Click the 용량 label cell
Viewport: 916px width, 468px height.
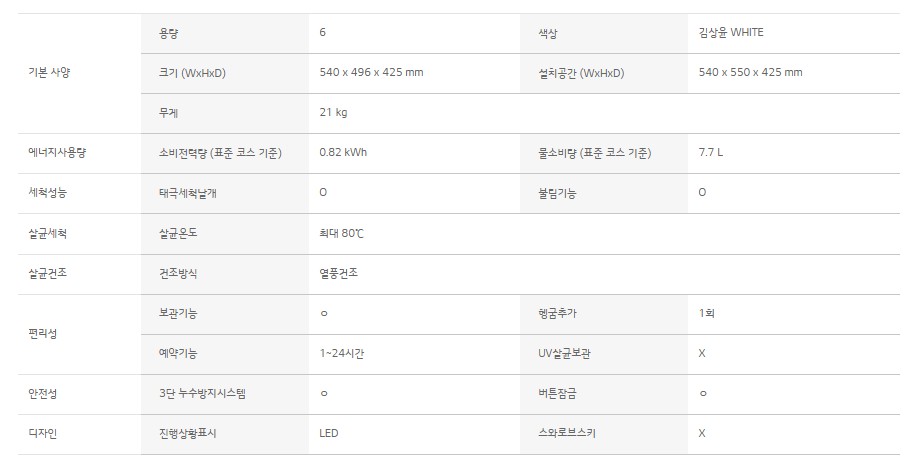pos(225,33)
